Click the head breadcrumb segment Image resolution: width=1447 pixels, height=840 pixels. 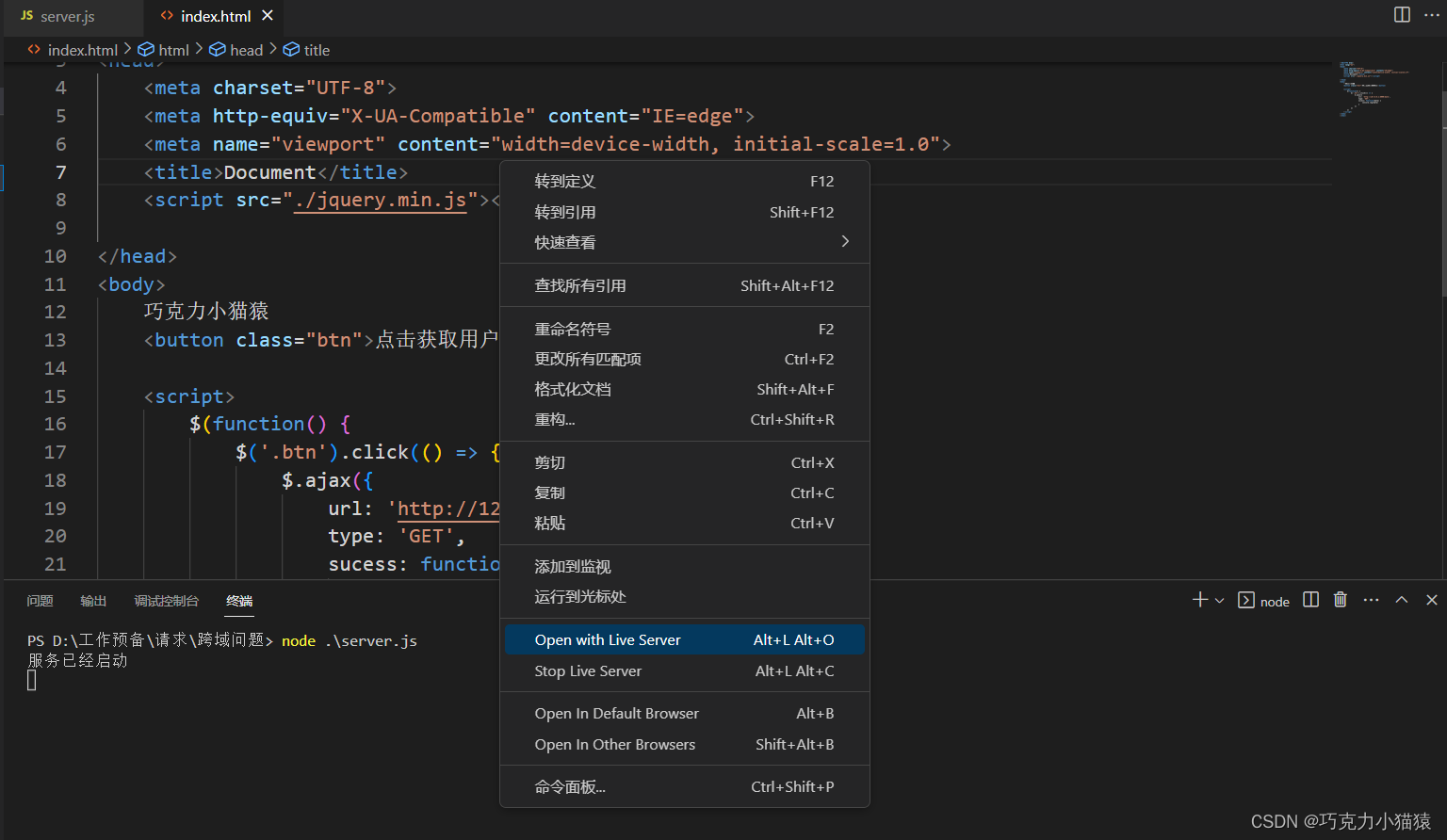(236, 50)
